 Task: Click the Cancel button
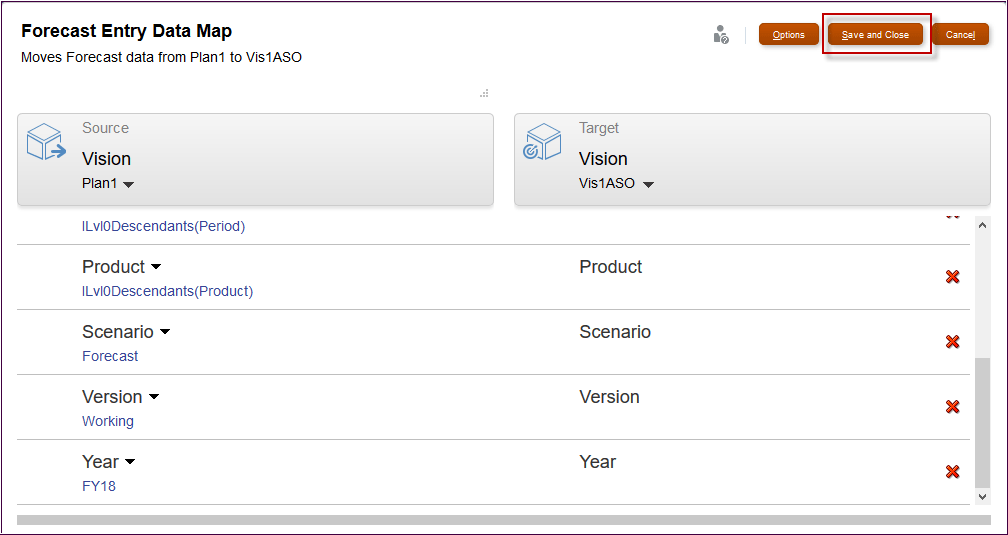[x=960, y=35]
